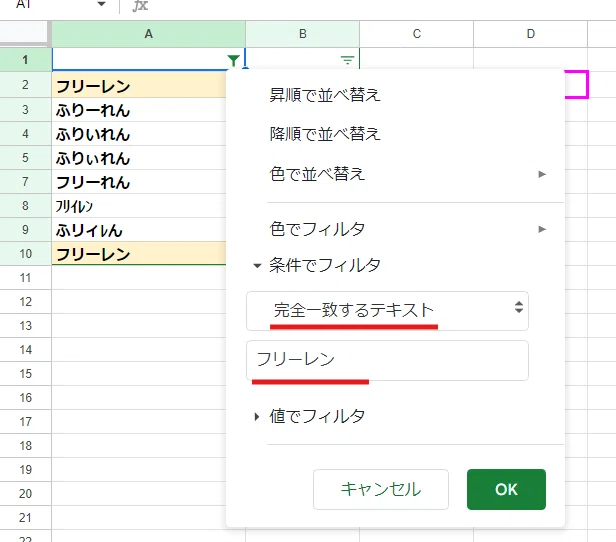616x542 pixels.
Task: Select row 11 header
Action: [26, 278]
